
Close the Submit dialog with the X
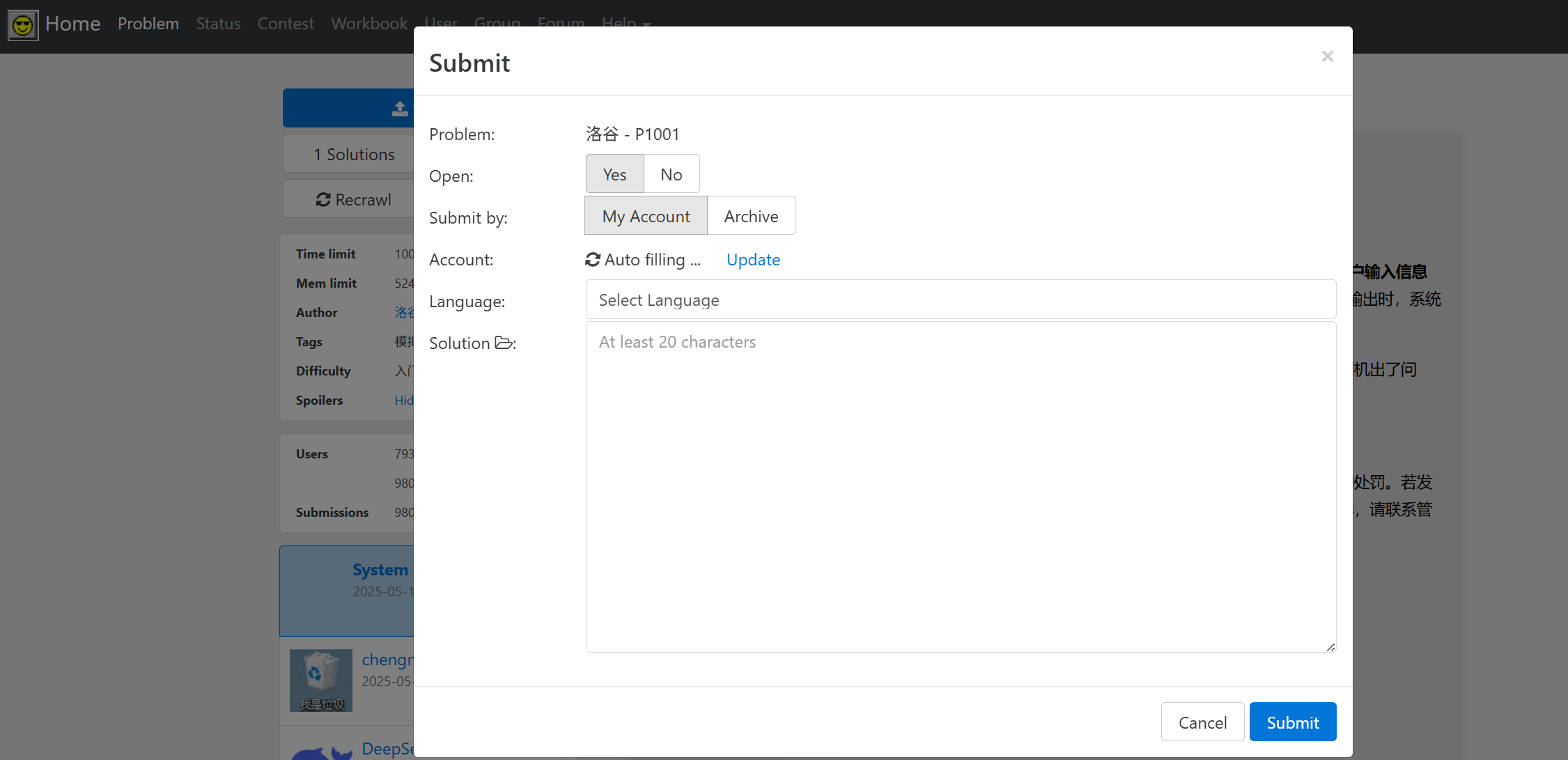[1327, 56]
